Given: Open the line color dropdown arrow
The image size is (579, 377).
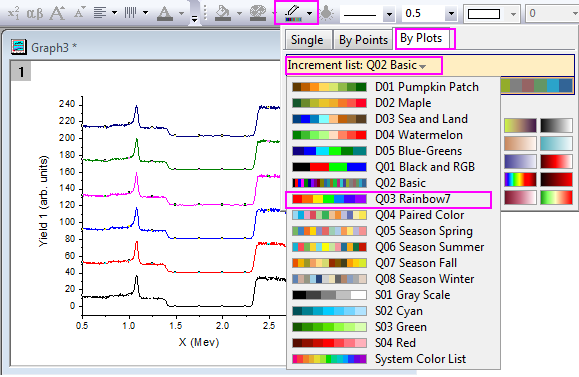Looking at the screenshot, I should click(x=309, y=14).
